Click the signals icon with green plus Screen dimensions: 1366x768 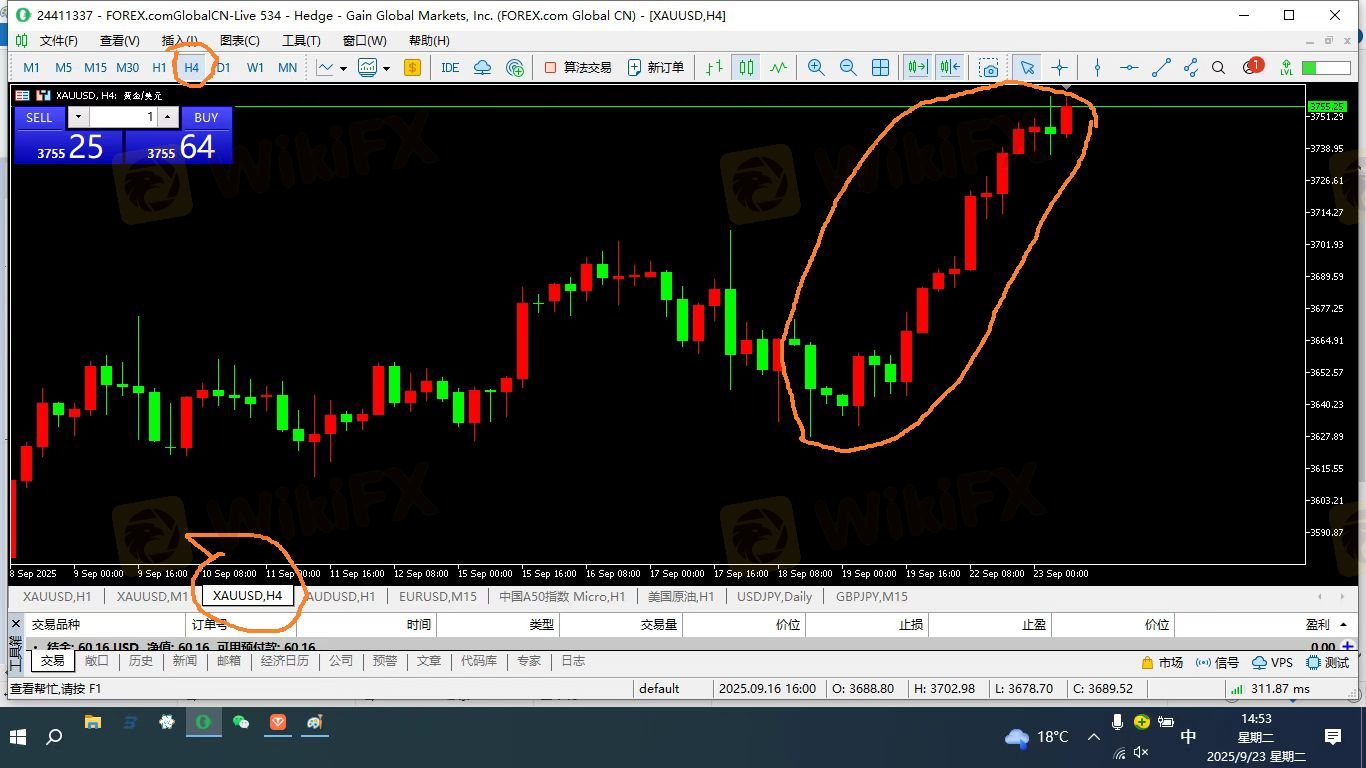[x=515, y=68]
